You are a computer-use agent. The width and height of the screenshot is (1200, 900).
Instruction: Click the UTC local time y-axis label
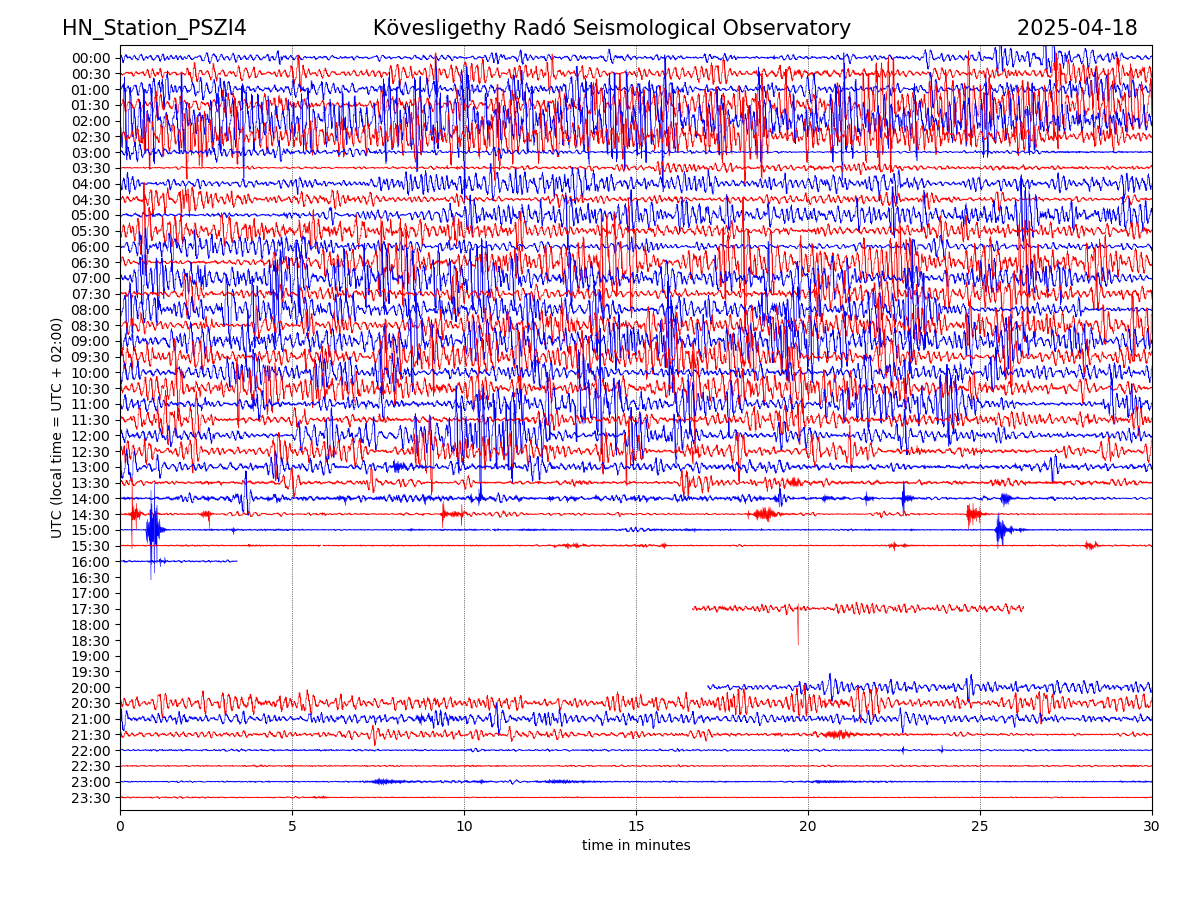coord(57,428)
